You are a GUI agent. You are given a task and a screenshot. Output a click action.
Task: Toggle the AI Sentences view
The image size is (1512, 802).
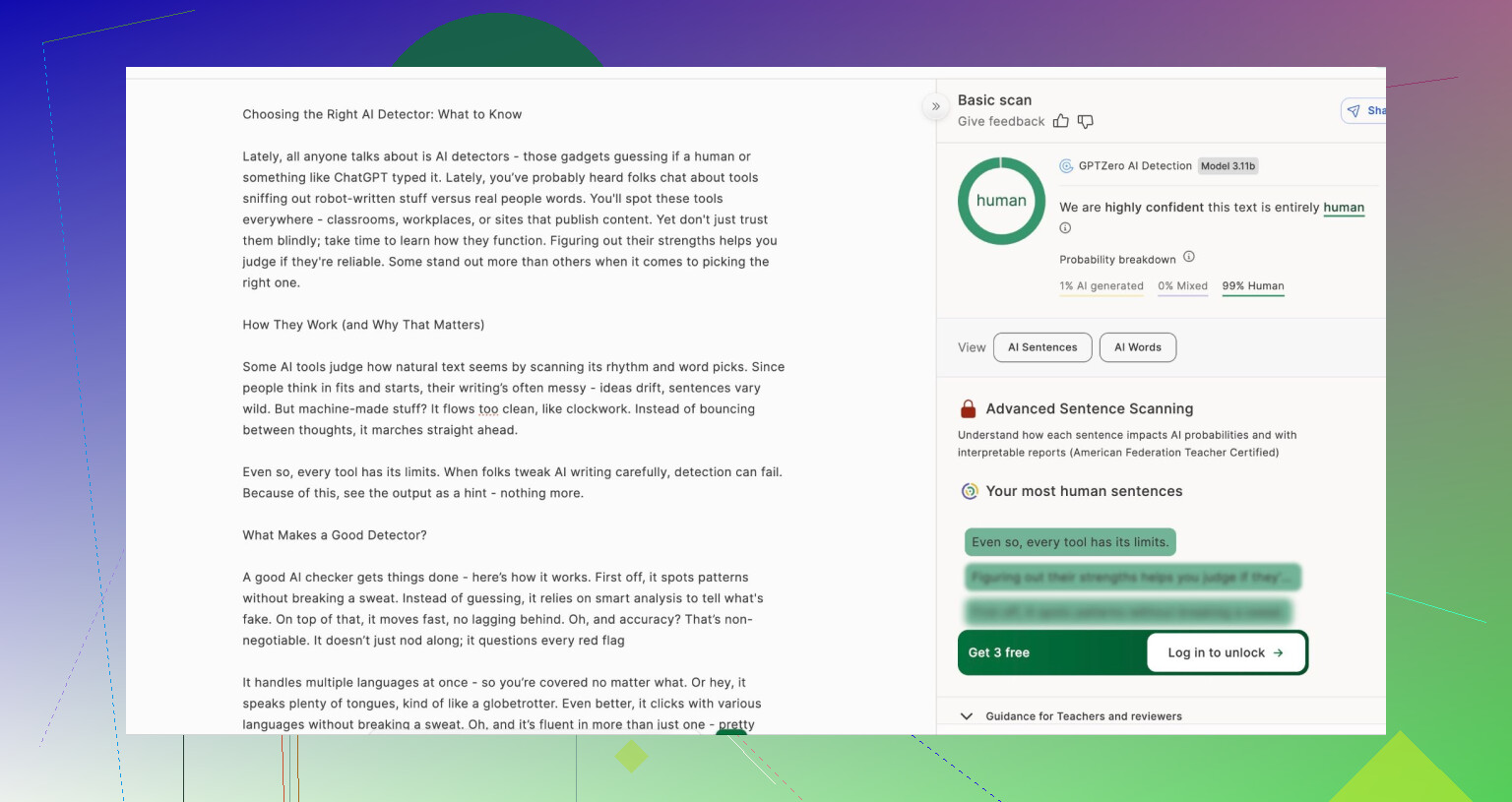[1042, 347]
